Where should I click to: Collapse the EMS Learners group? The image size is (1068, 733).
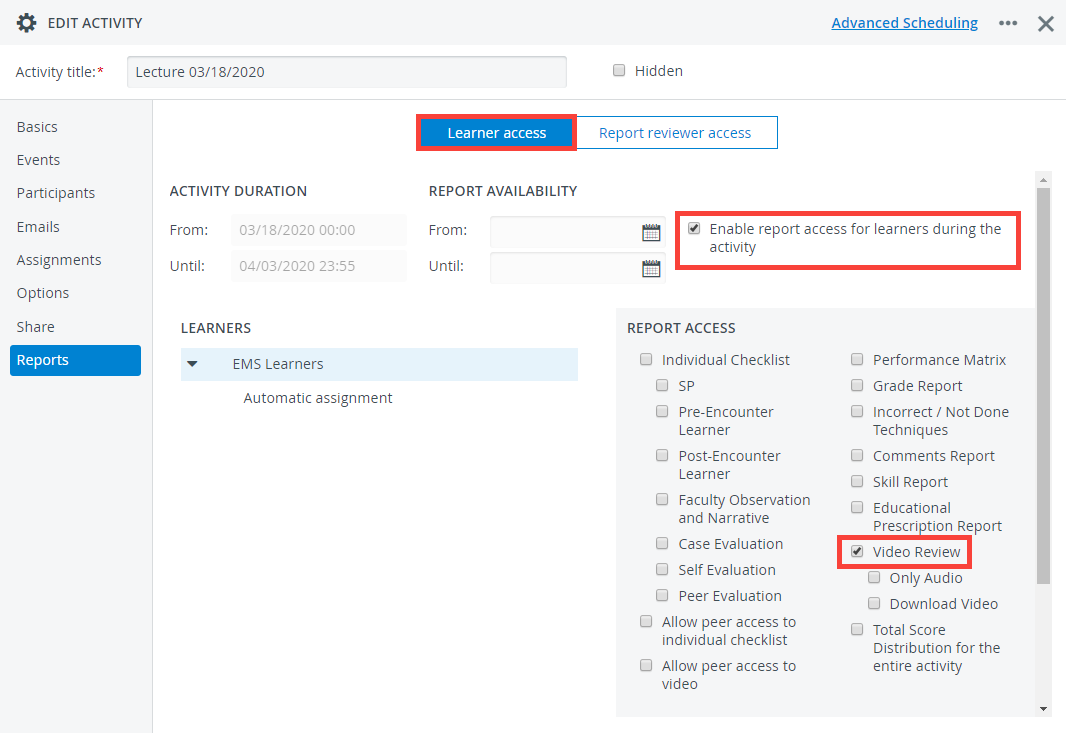[x=193, y=364]
